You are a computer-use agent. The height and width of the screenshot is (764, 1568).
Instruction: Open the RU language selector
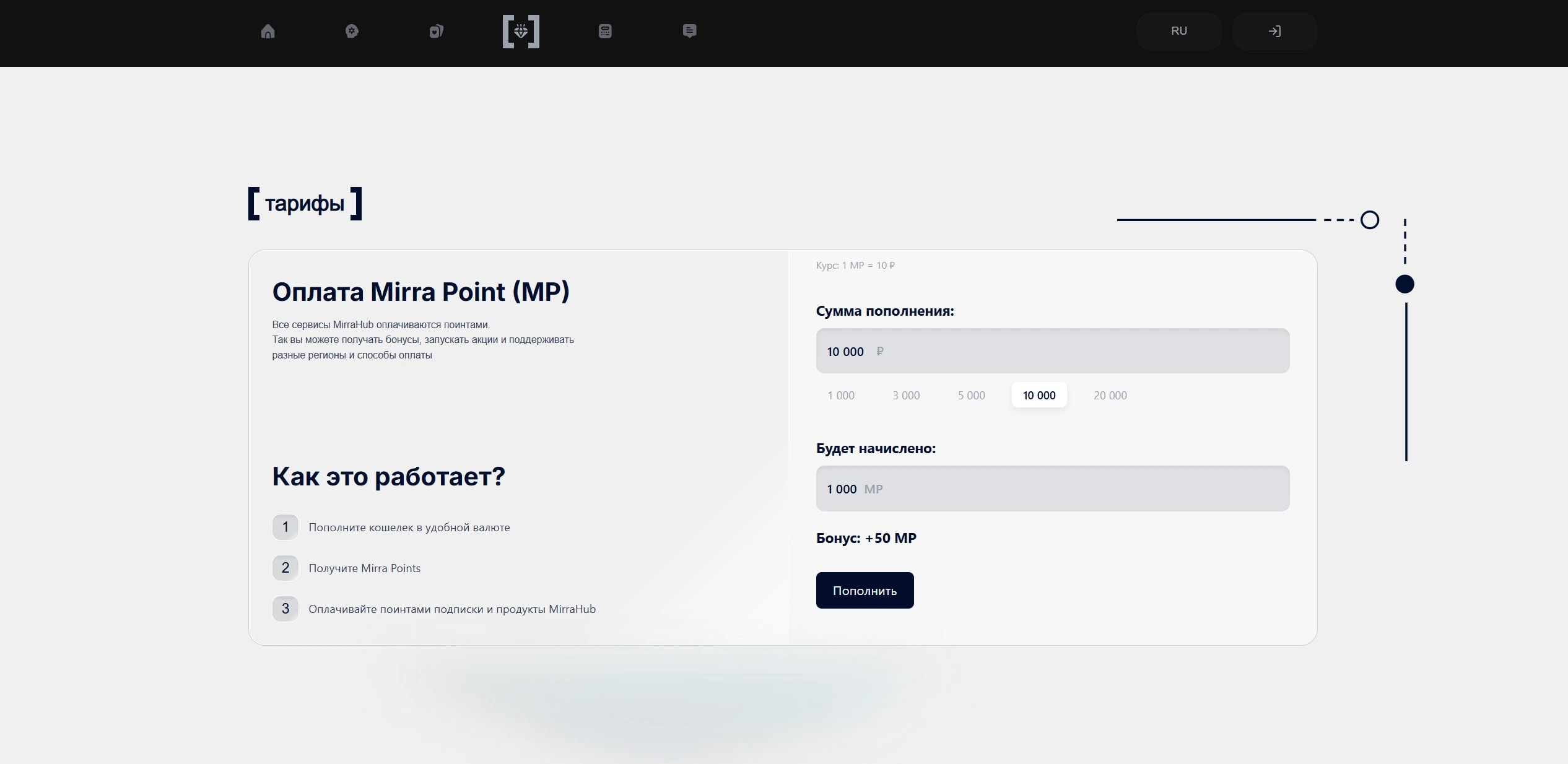[x=1179, y=31]
